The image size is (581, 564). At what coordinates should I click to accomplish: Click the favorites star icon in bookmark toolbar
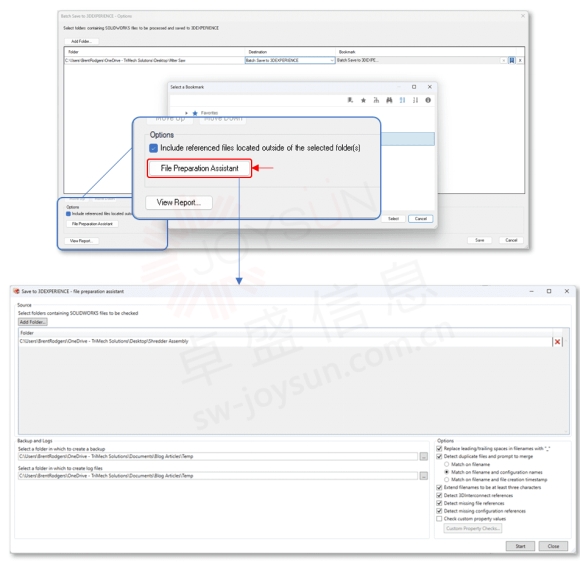(363, 100)
